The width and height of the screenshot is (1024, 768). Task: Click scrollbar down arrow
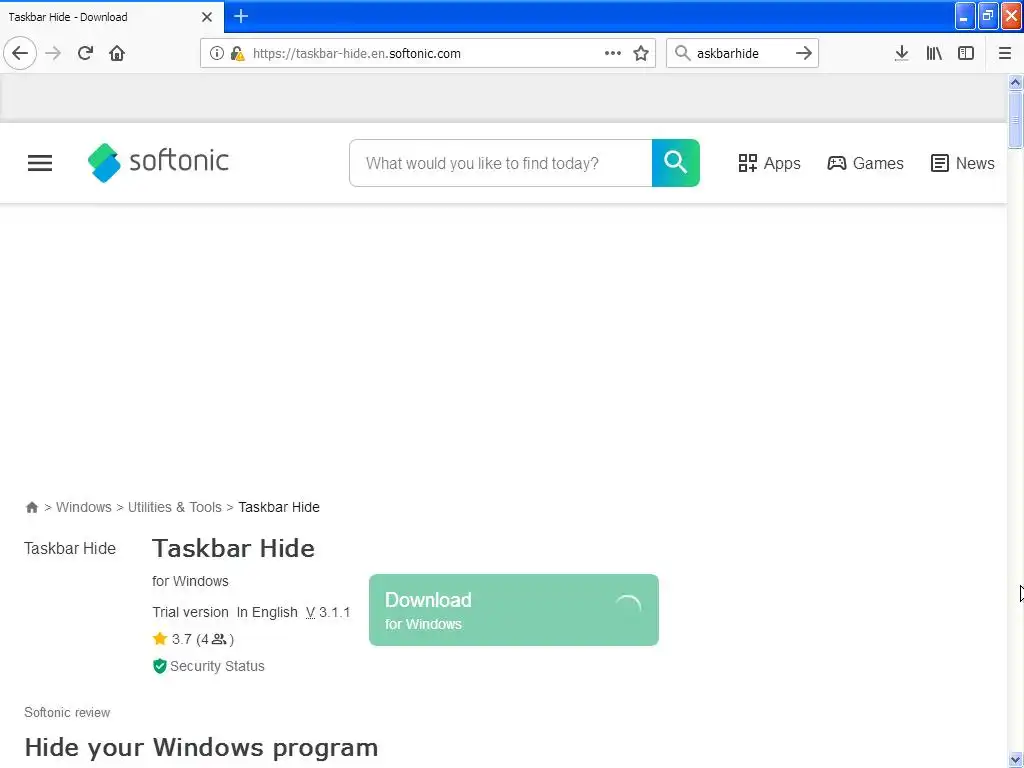[1015, 760]
